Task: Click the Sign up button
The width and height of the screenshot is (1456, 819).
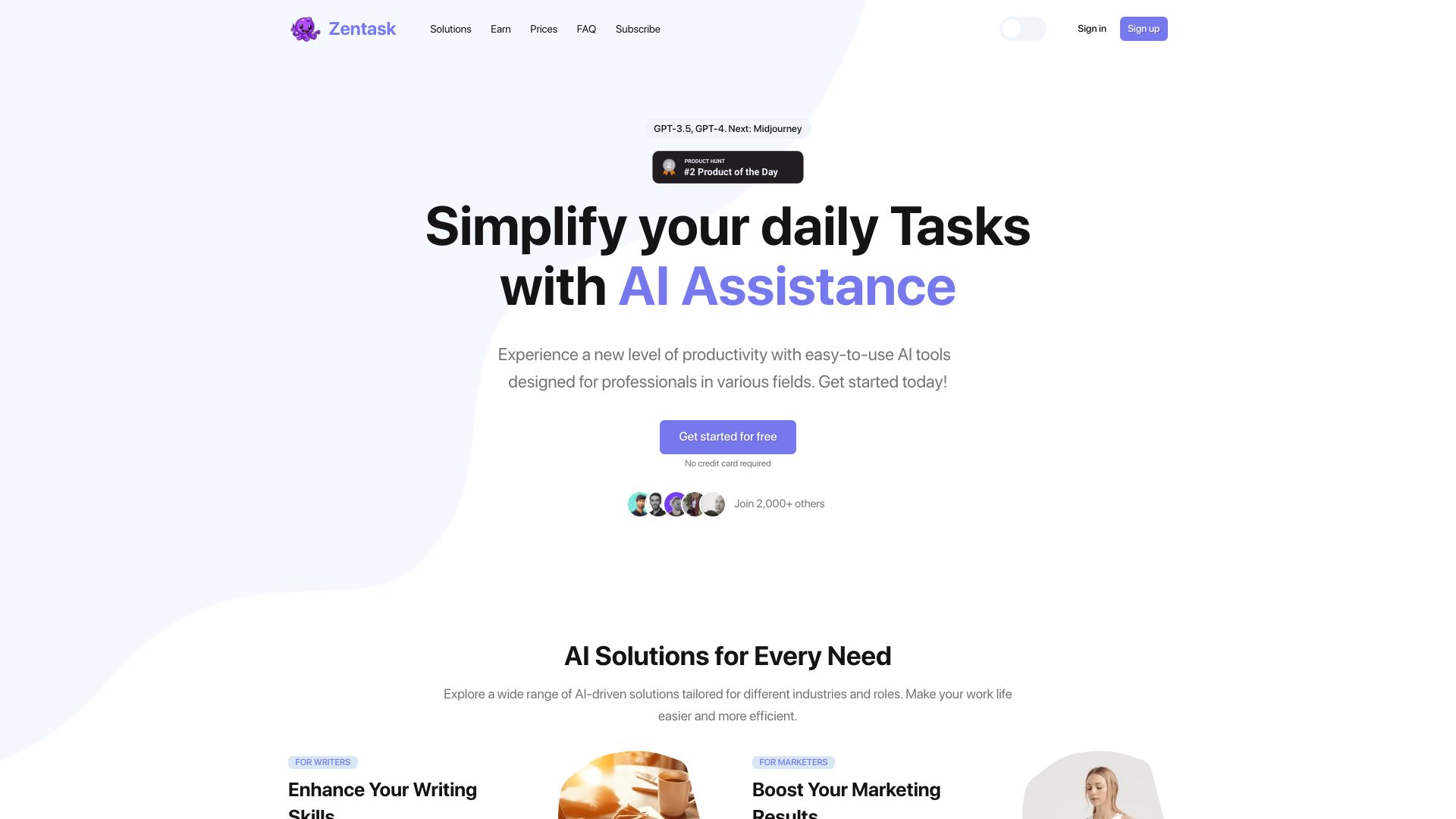Action: pyautogui.click(x=1143, y=29)
